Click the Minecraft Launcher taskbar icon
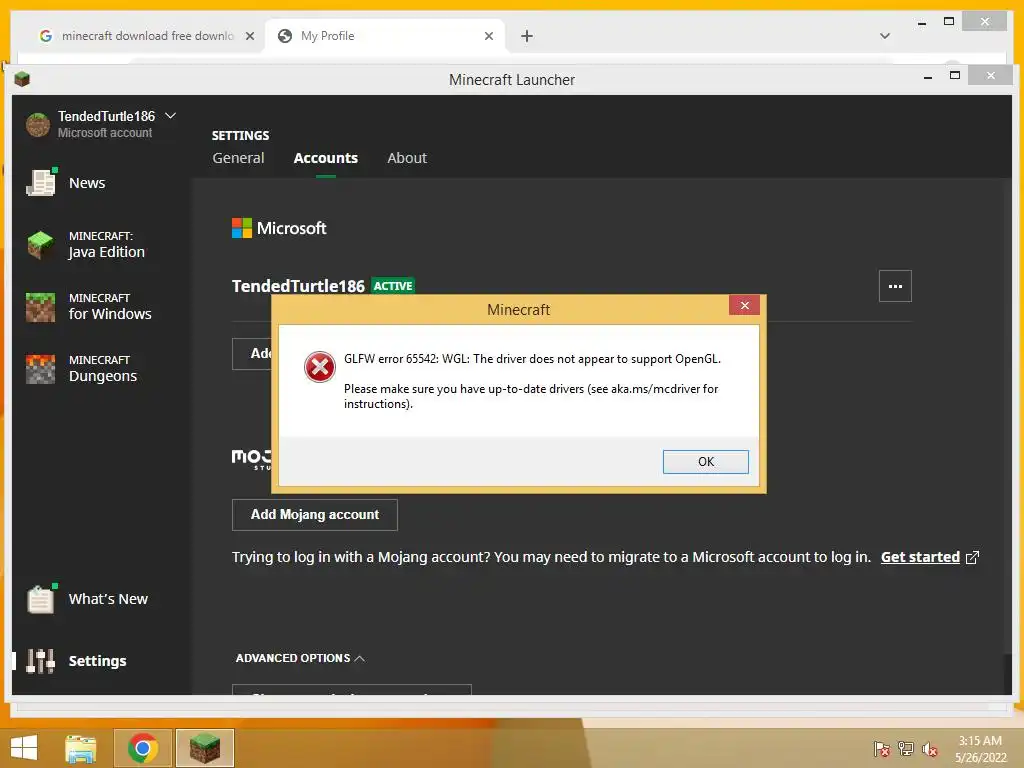The height and width of the screenshot is (768, 1024). click(204, 748)
